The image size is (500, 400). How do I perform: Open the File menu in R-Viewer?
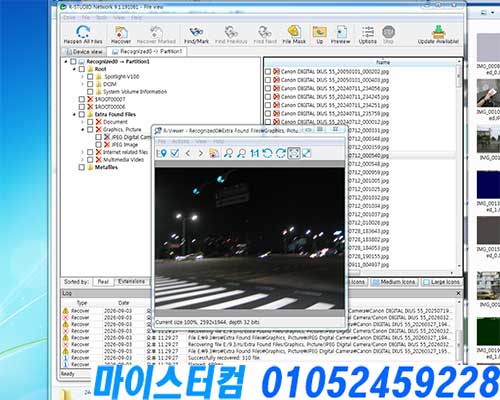point(162,142)
